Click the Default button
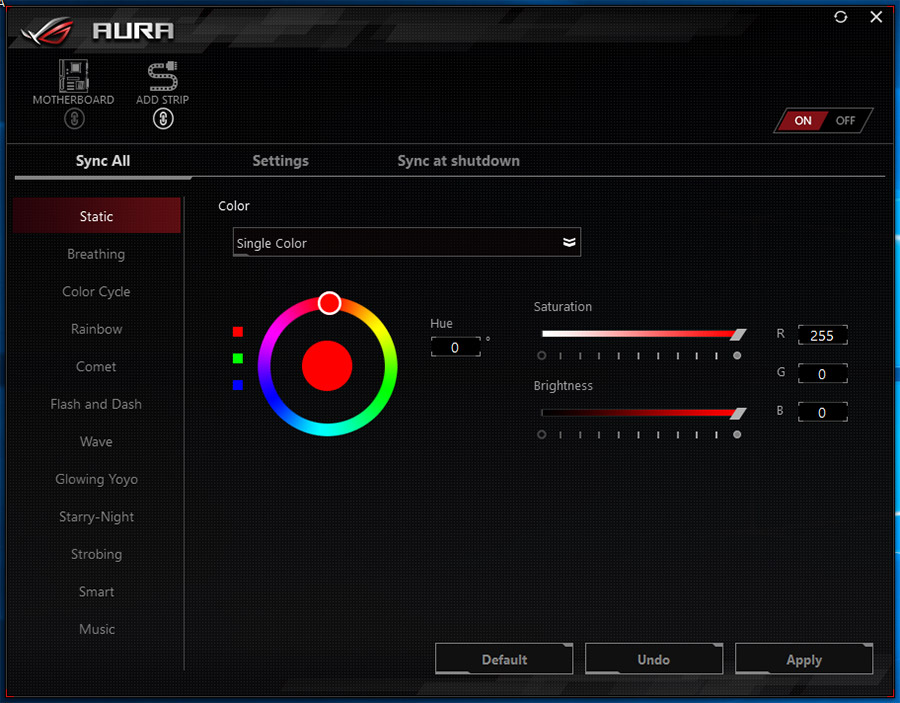 504,659
